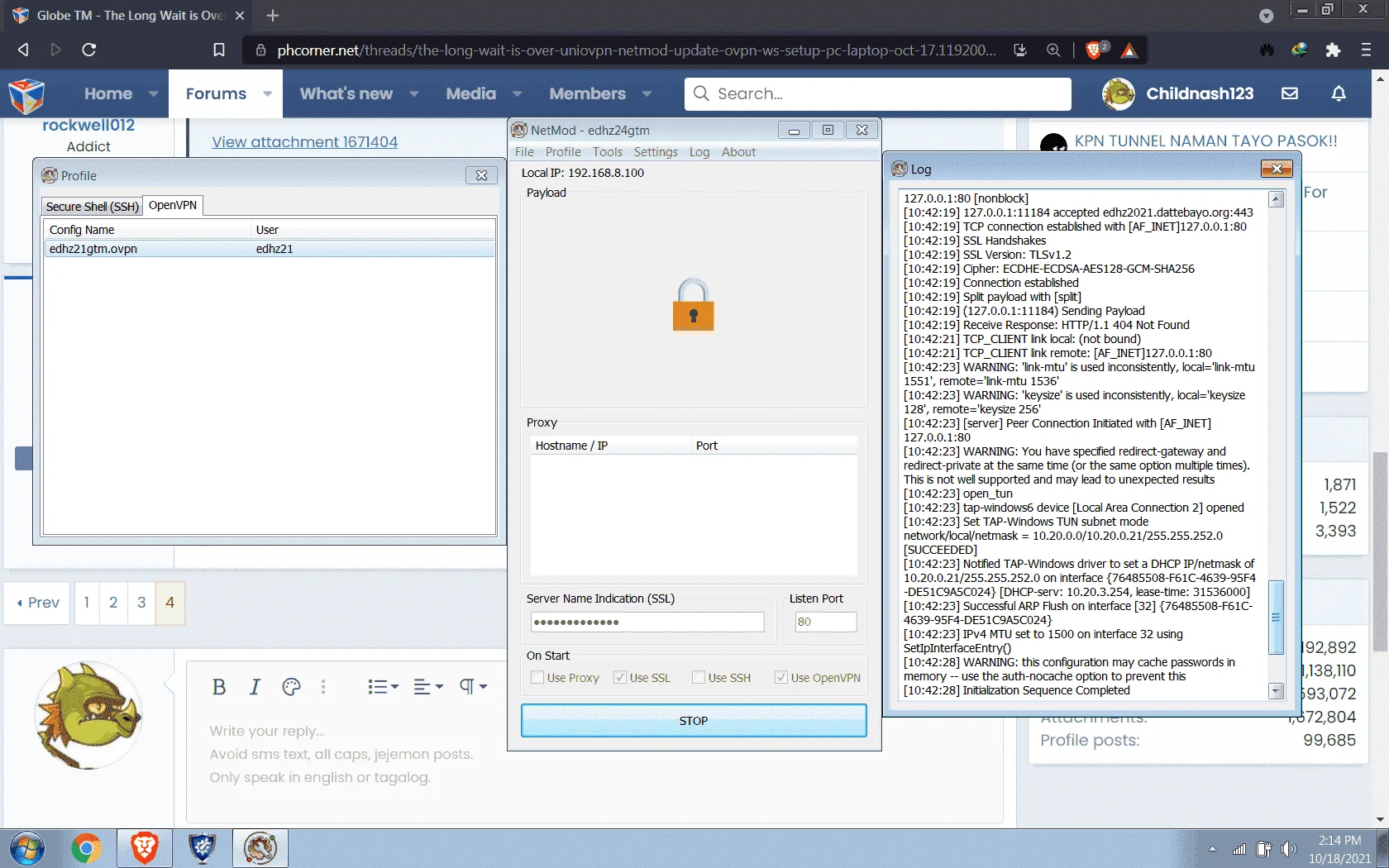Click orange lock icon in NetMod
Image resolution: width=1389 pixels, height=868 pixels.
[693, 305]
